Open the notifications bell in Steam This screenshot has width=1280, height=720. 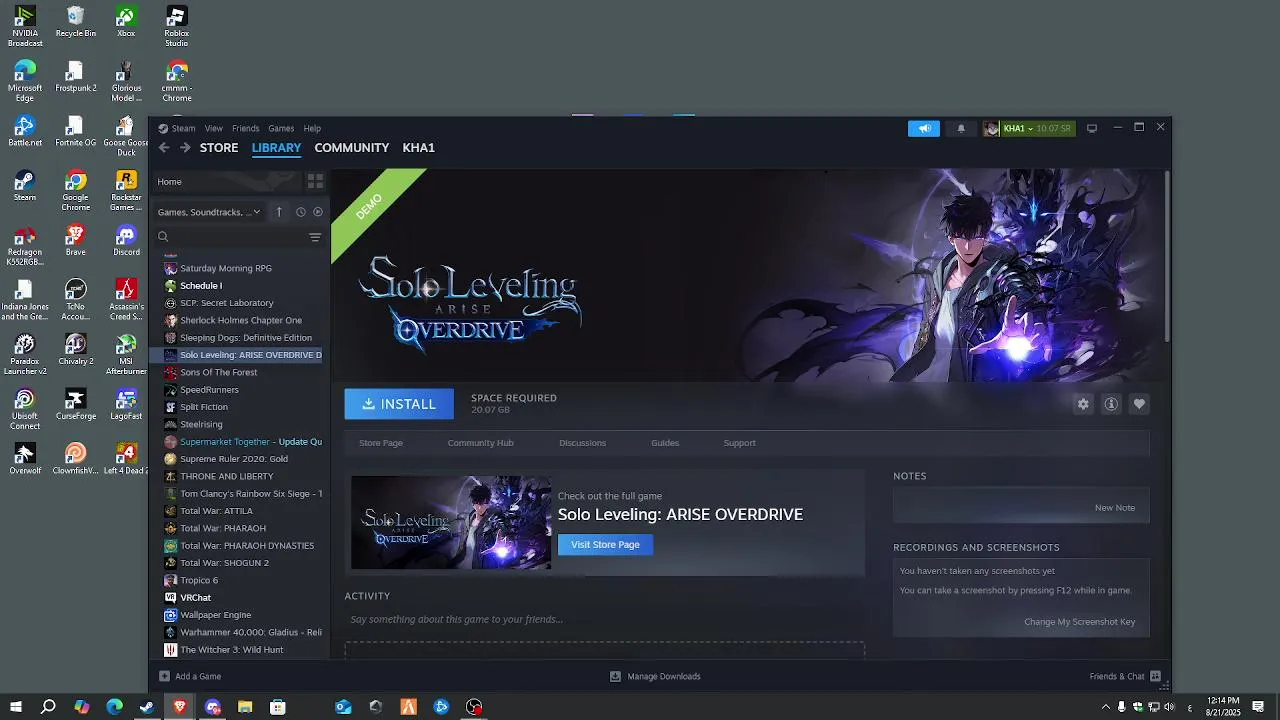tap(961, 129)
